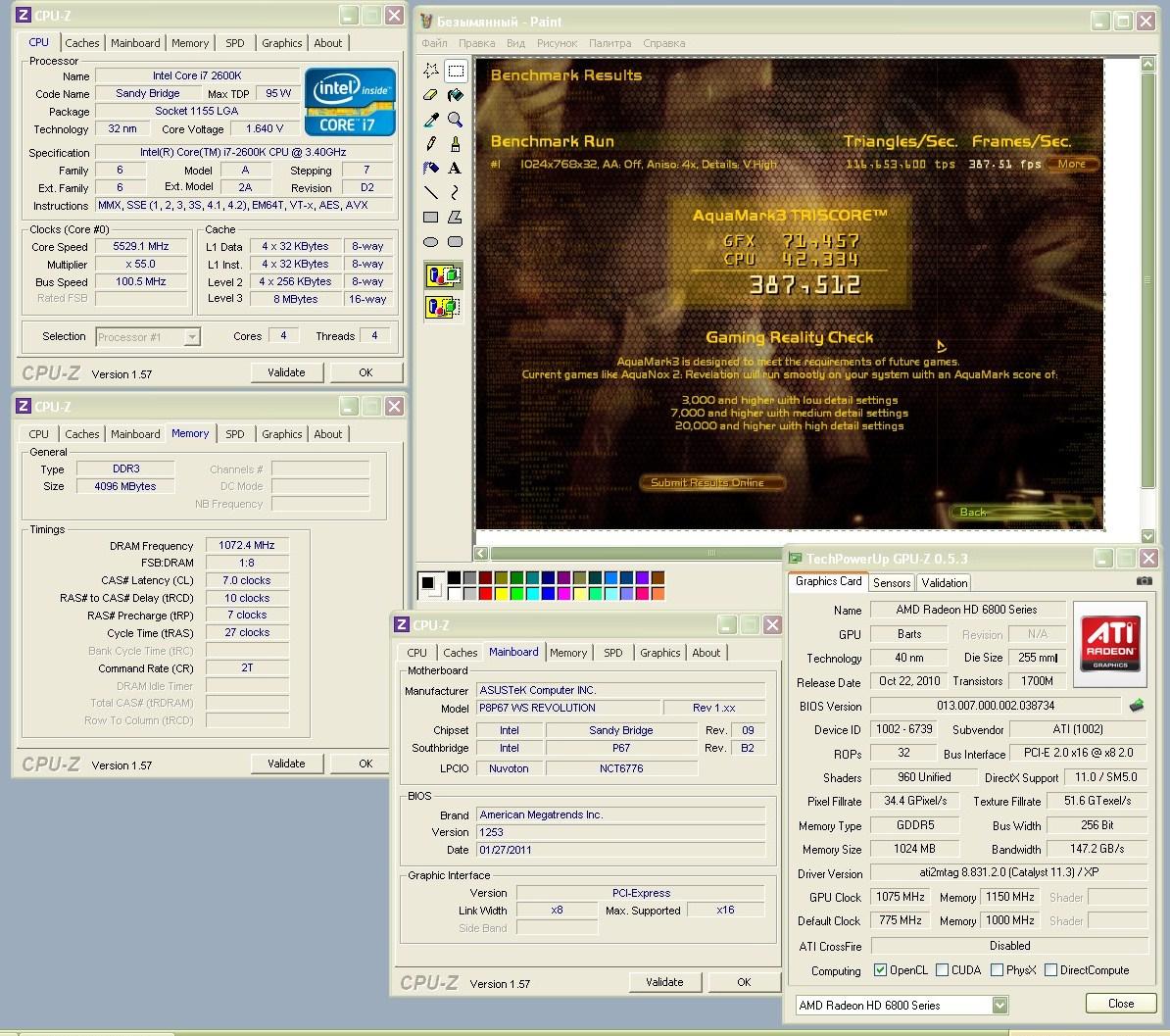Switch to SPD tab in the CPU-Z Memory window
Image resolution: width=1170 pixels, height=1036 pixels.
point(235,433)
